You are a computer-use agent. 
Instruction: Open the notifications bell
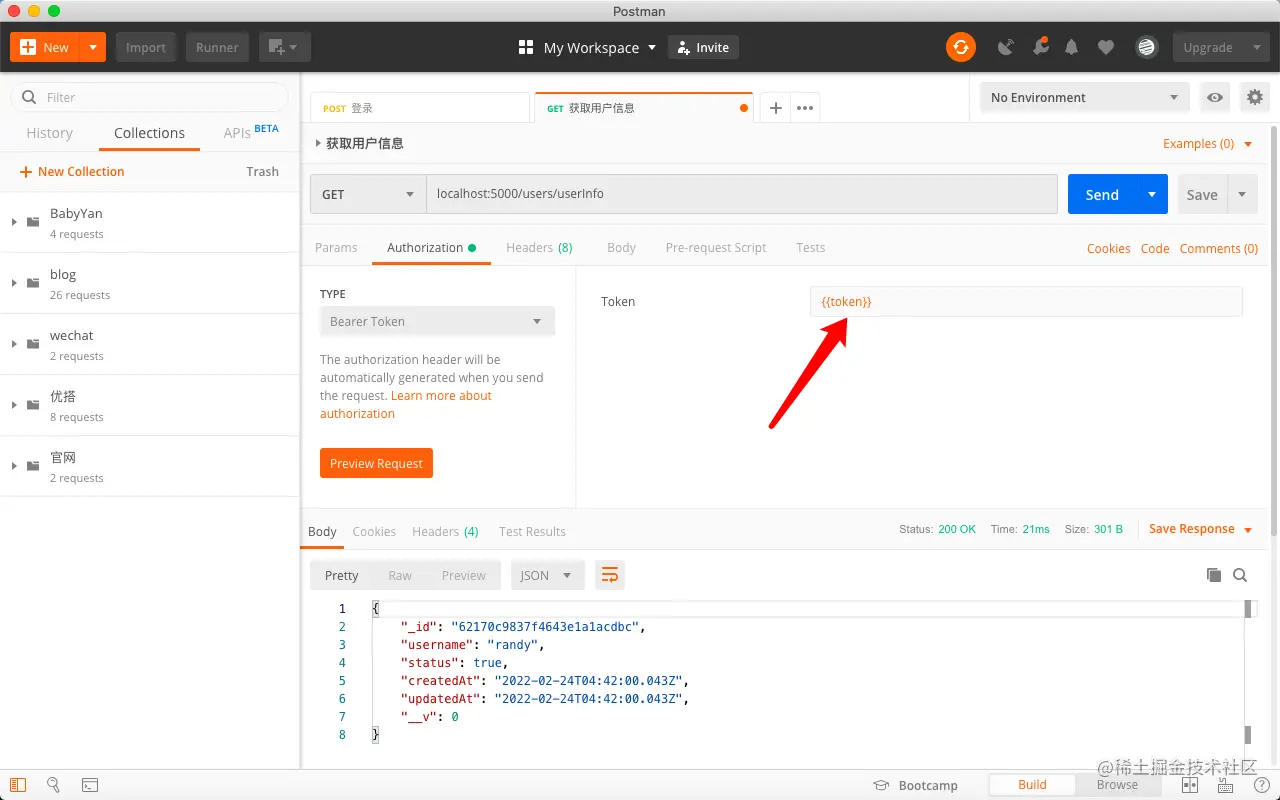(x=1072, y=47)
